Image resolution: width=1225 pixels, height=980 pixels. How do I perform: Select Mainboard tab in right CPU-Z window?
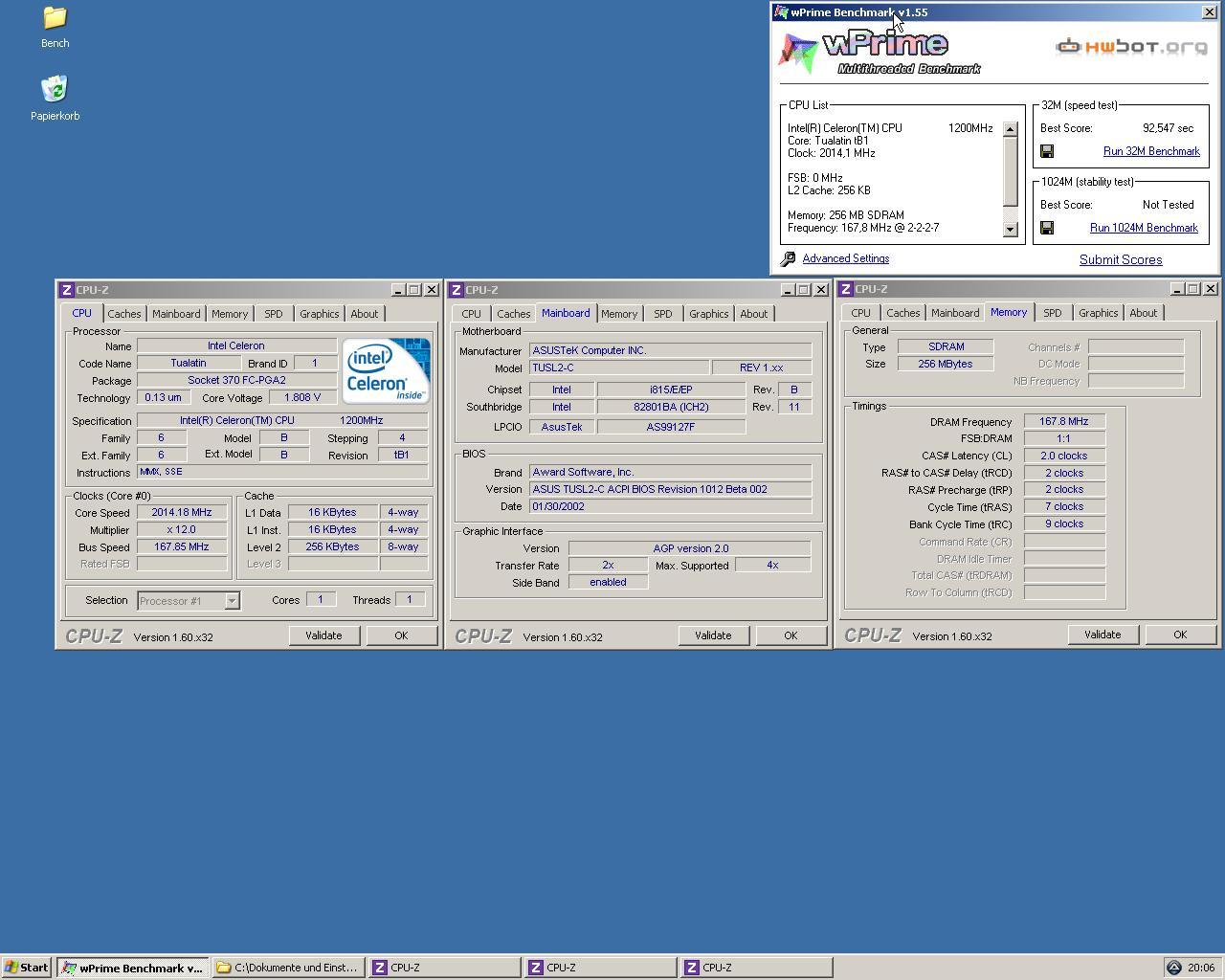click(x=955, y=313)
